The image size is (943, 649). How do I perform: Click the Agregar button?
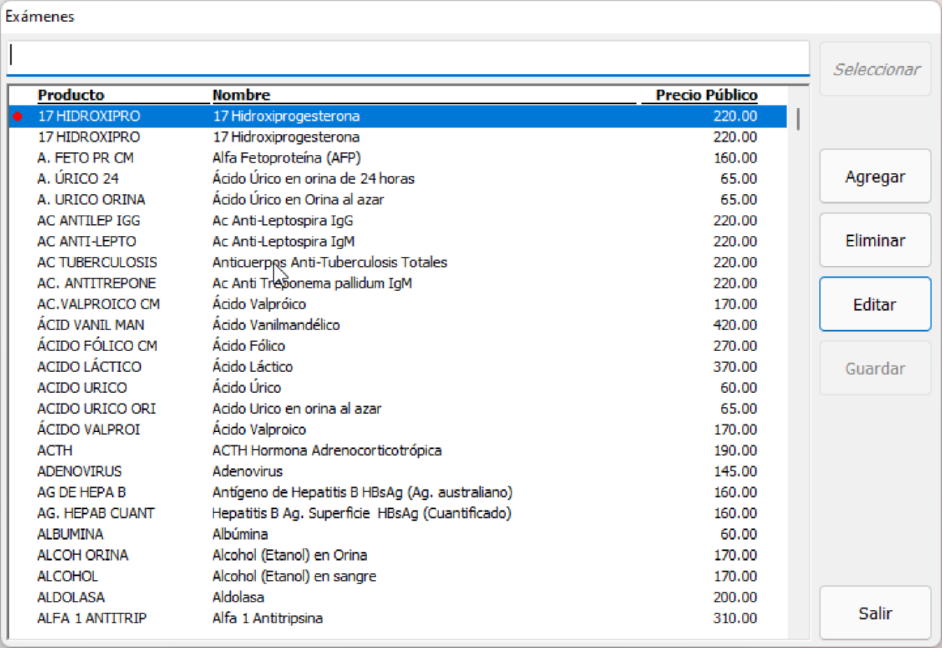pos(875,177)
